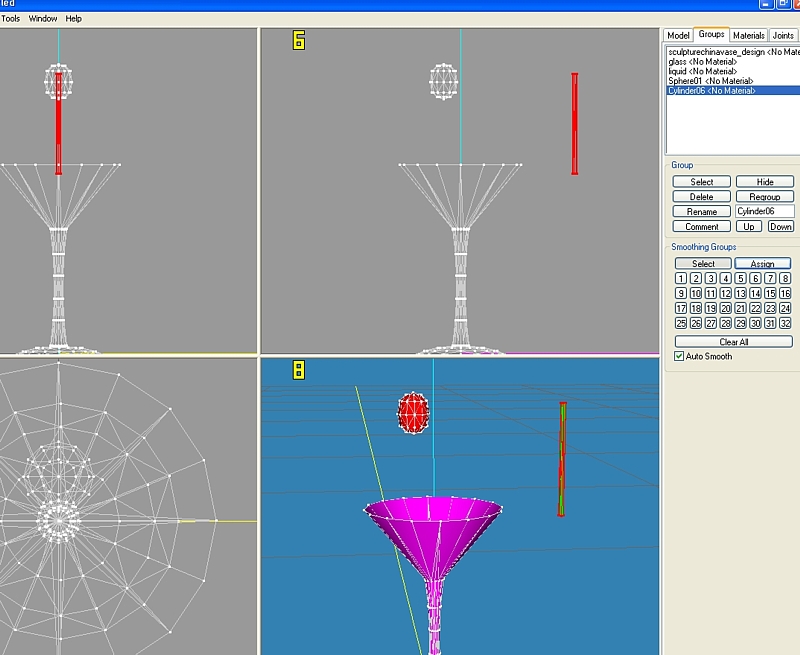
Task: Open the Tools menu
Action: pyautogui.click(x=10, y=18)
